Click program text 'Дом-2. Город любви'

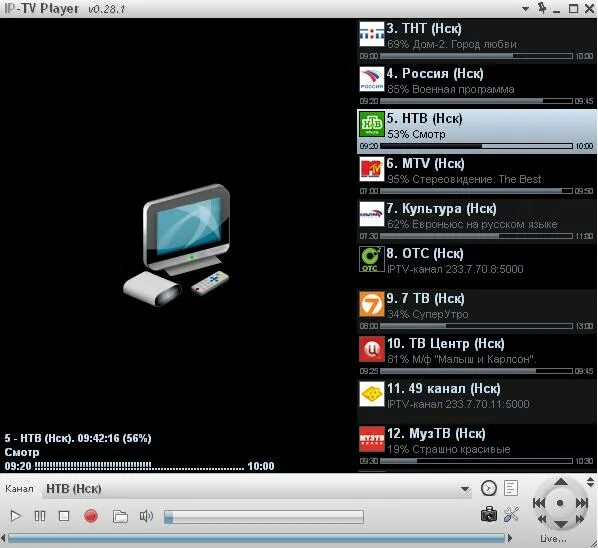[x=464, y=44]
